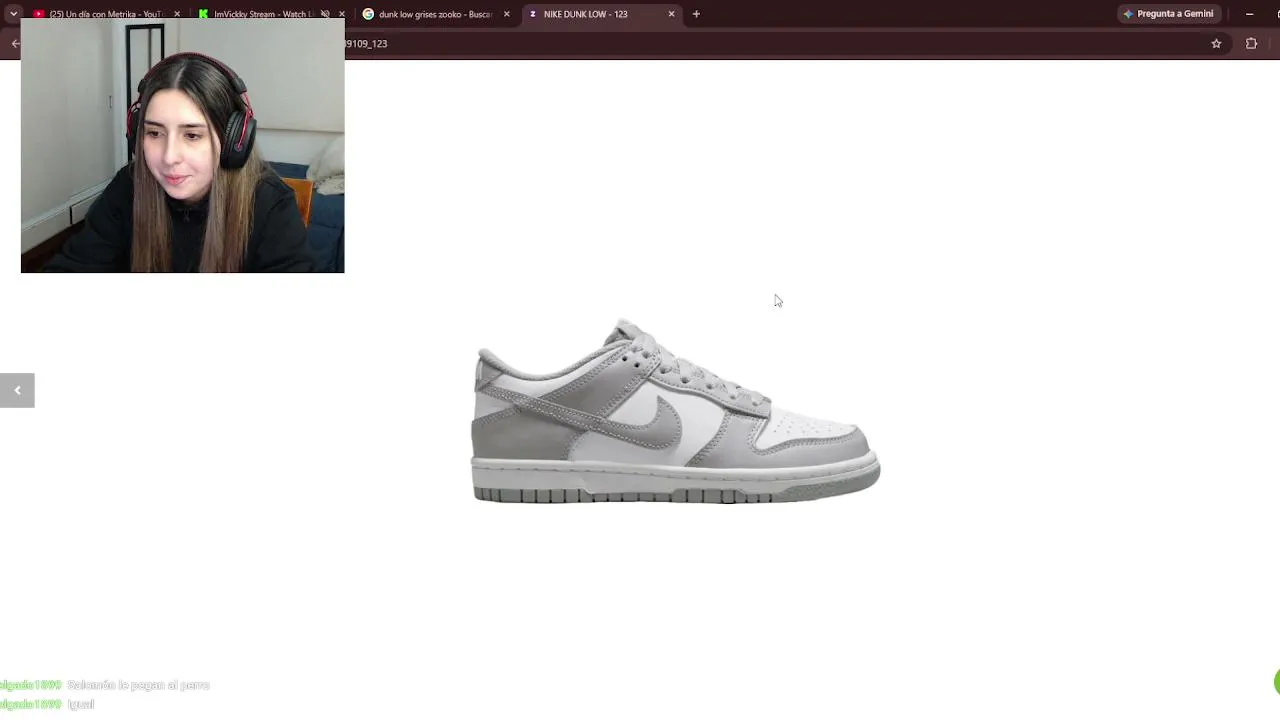Unmute the ImVickky Stream tab audio icon

click(325, 14)
